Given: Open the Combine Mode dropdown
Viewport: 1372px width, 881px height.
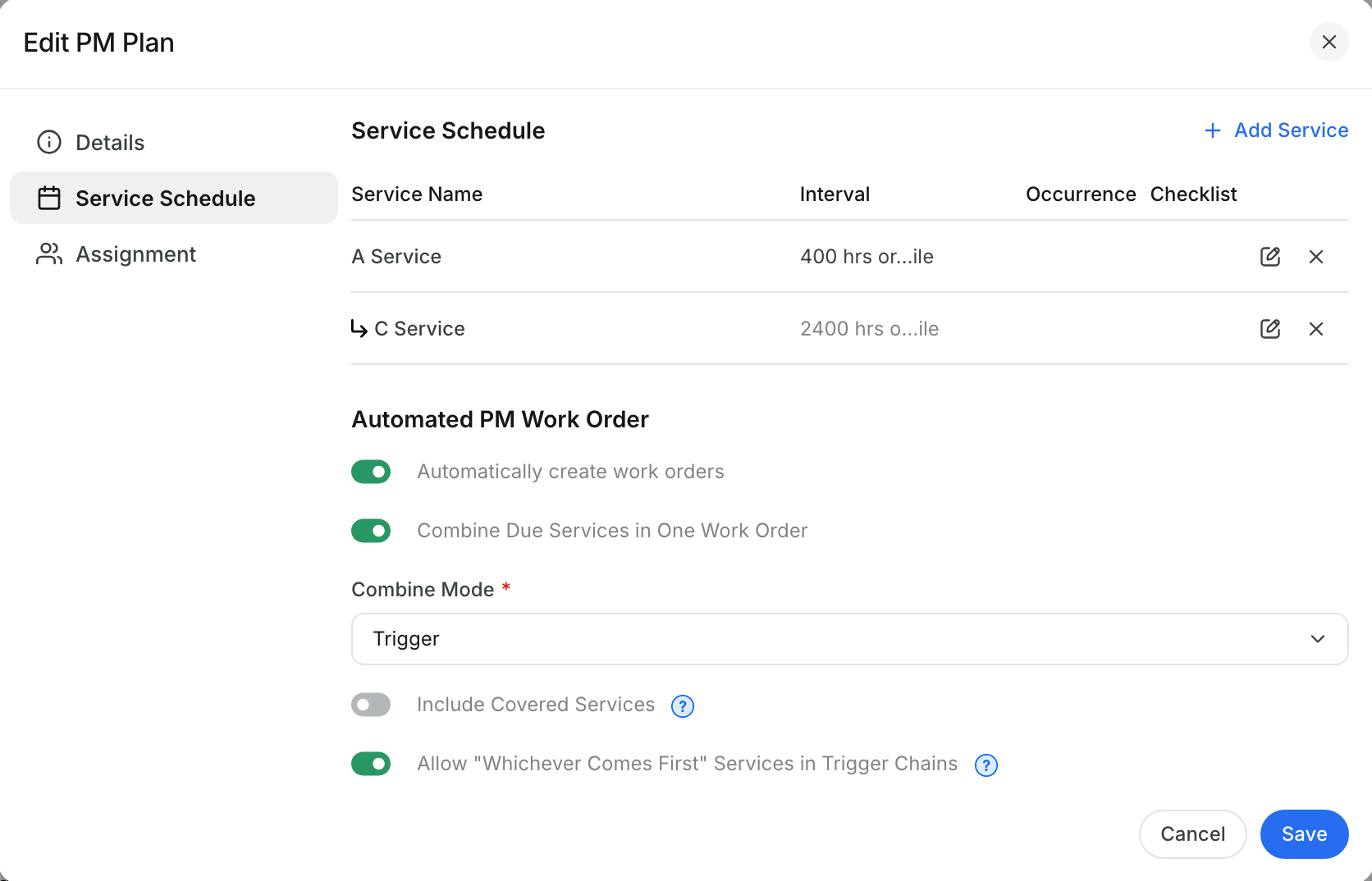Looking at the screenshot, I should pos(850,639).
